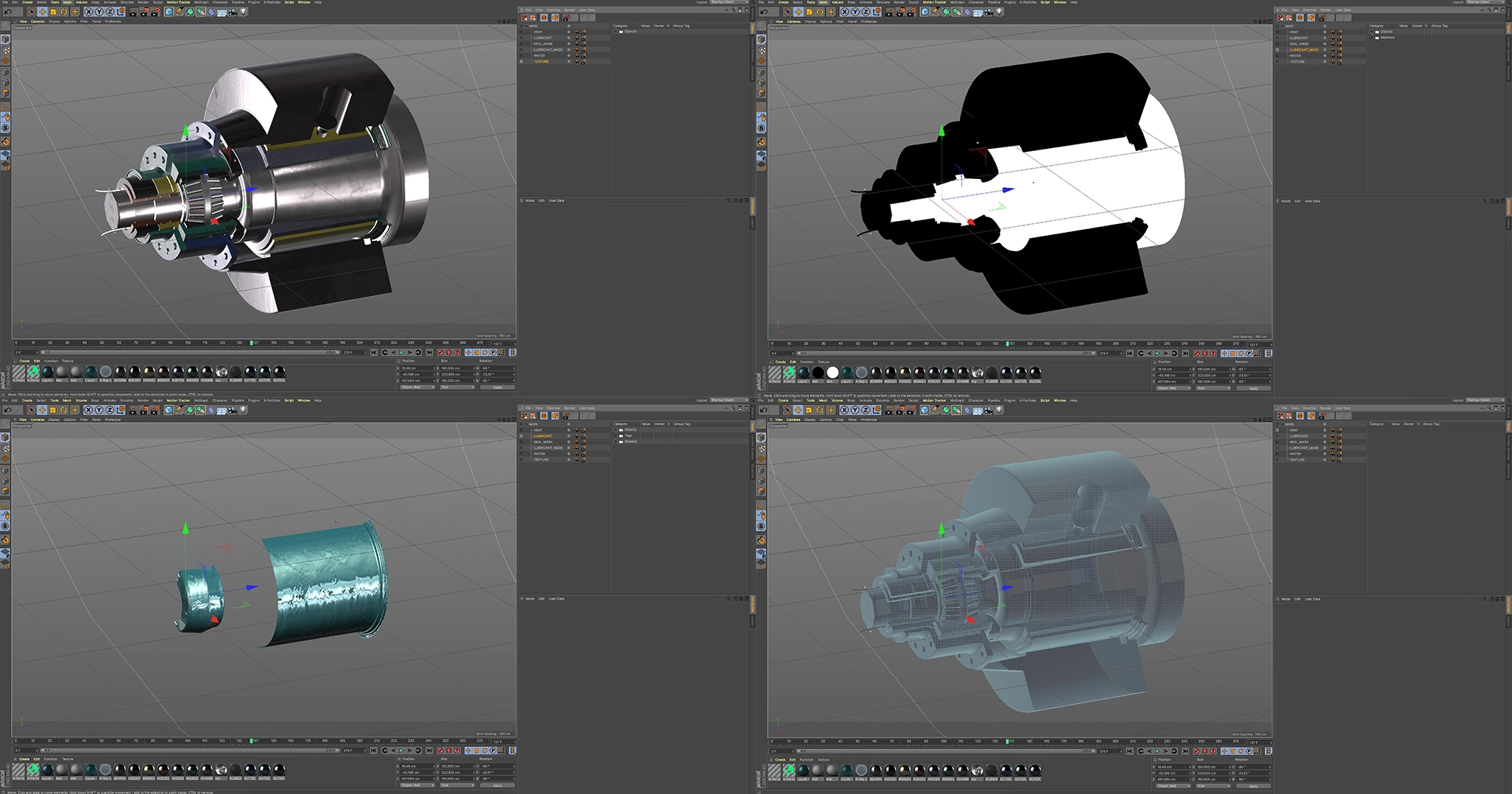Screen dimensions: 1512x794
Task: Select the Live Selection arrow tool
Action: [32, 13]
